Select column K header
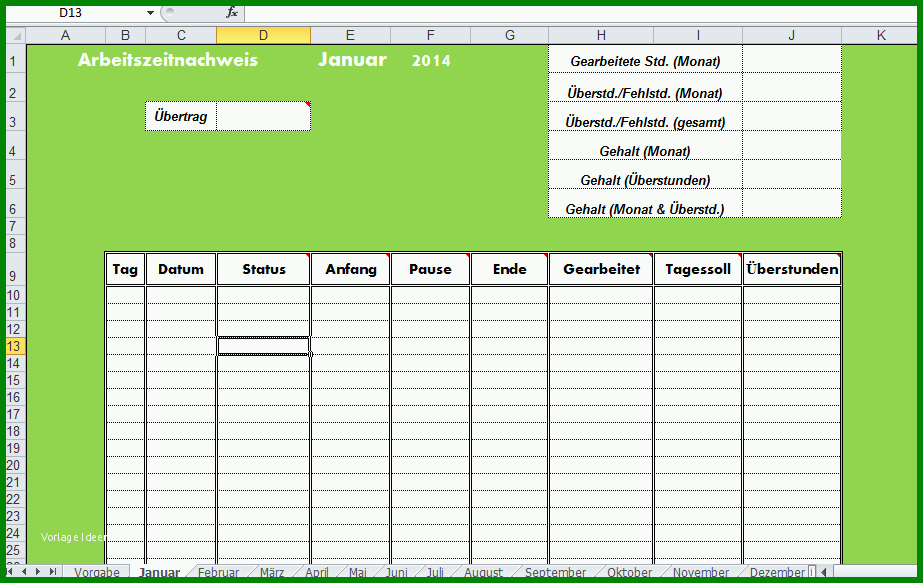 (x=881, y=35)
